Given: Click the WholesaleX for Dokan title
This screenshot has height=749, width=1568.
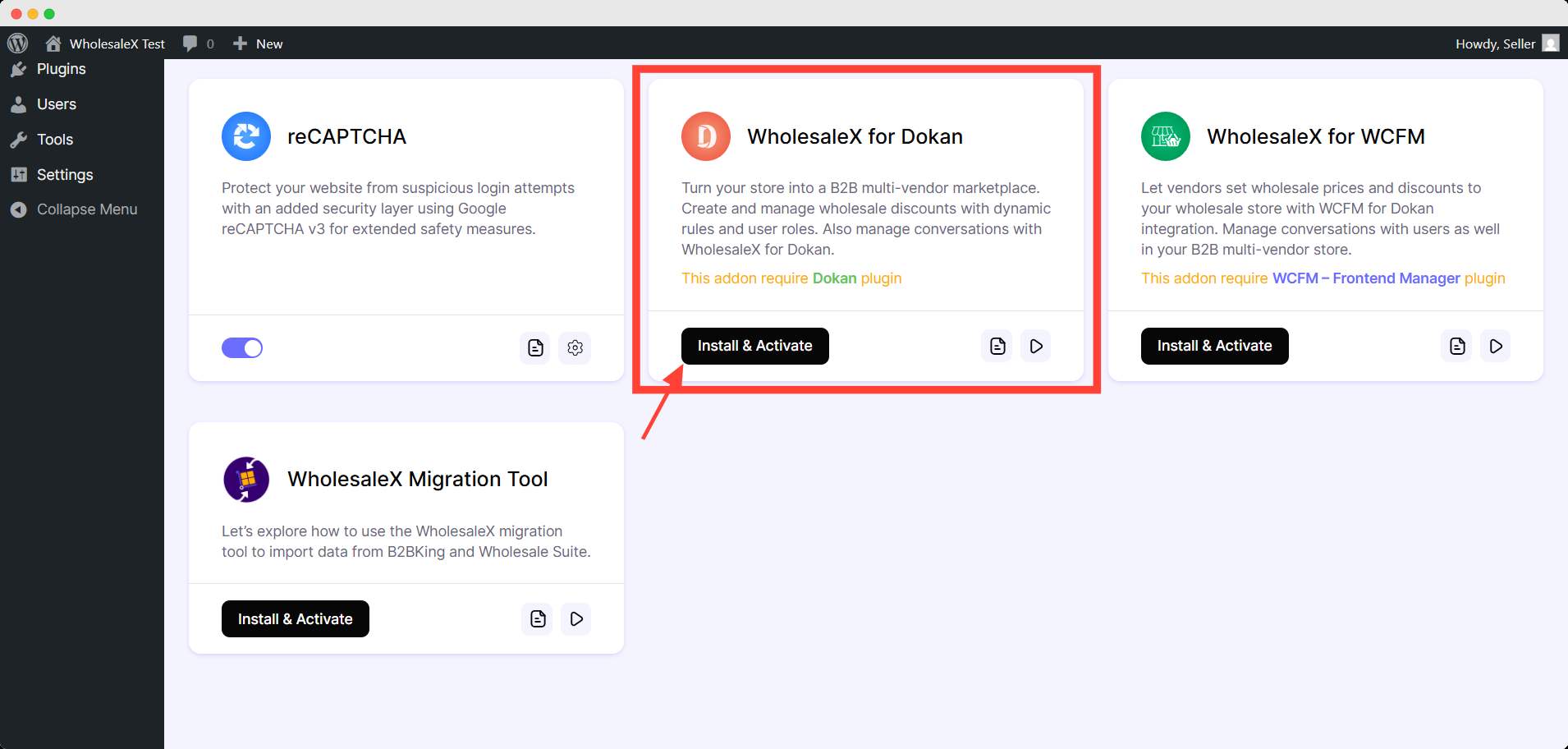Looking at the screenshot, I should click(855, 136).
